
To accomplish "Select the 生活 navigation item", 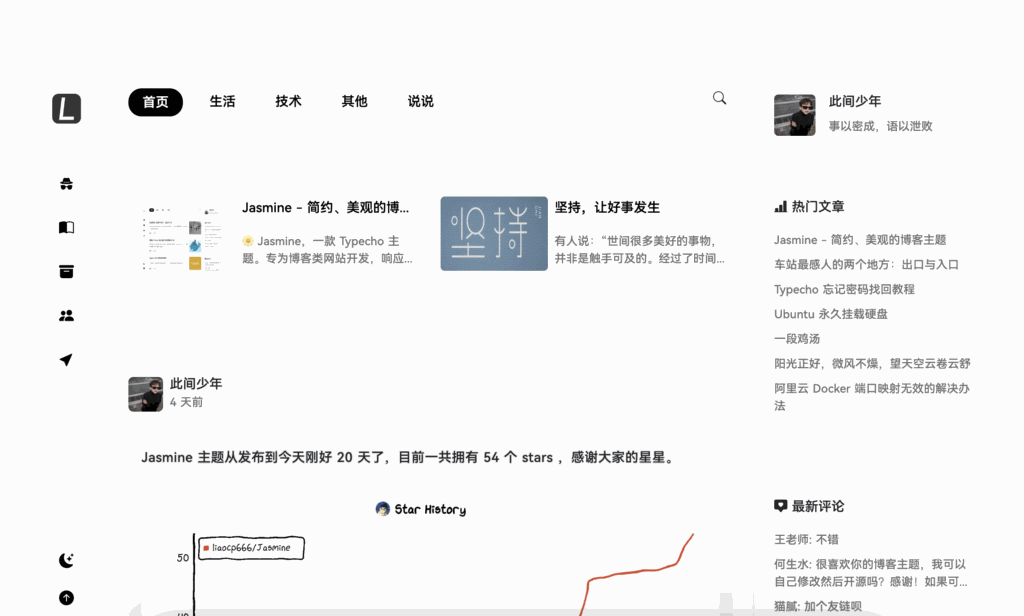I will point(222,101).
